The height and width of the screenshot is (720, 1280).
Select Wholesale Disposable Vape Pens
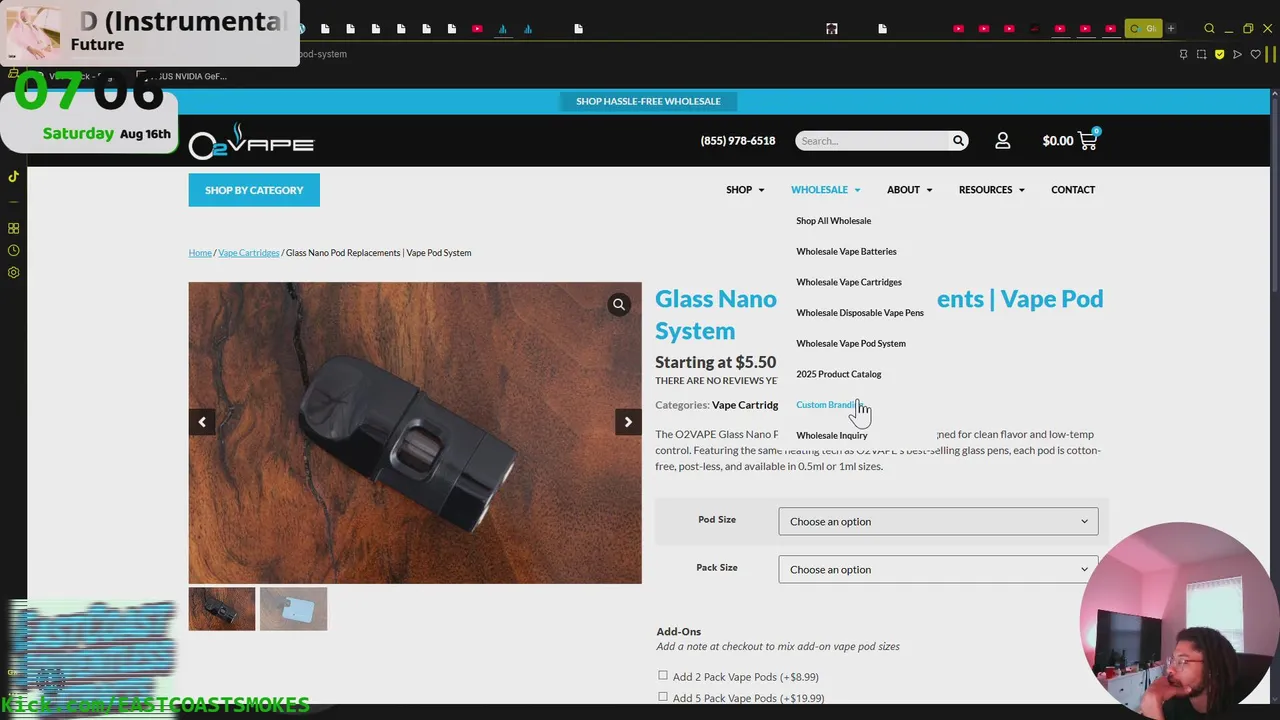859,313
